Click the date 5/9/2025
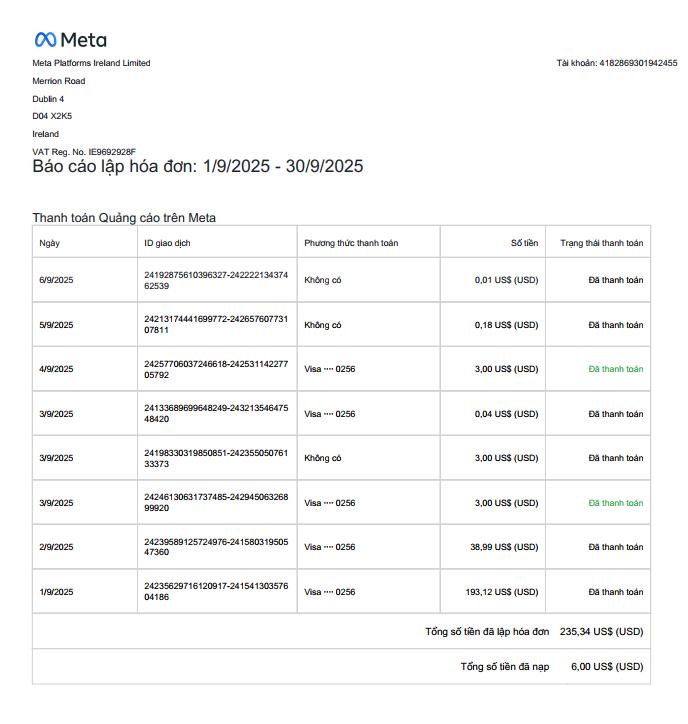688x724 pixels. pyautogui.click(x=56, y=325)
